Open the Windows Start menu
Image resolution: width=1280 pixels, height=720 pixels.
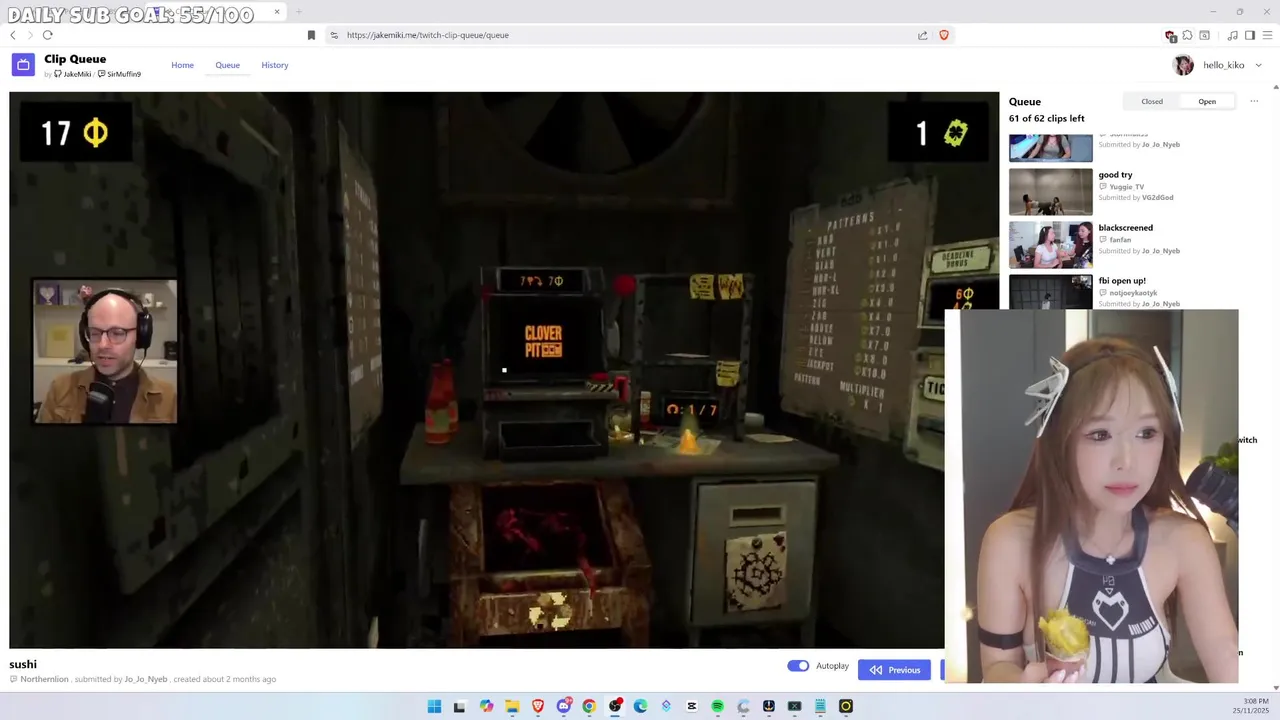[x=434, y=706]
